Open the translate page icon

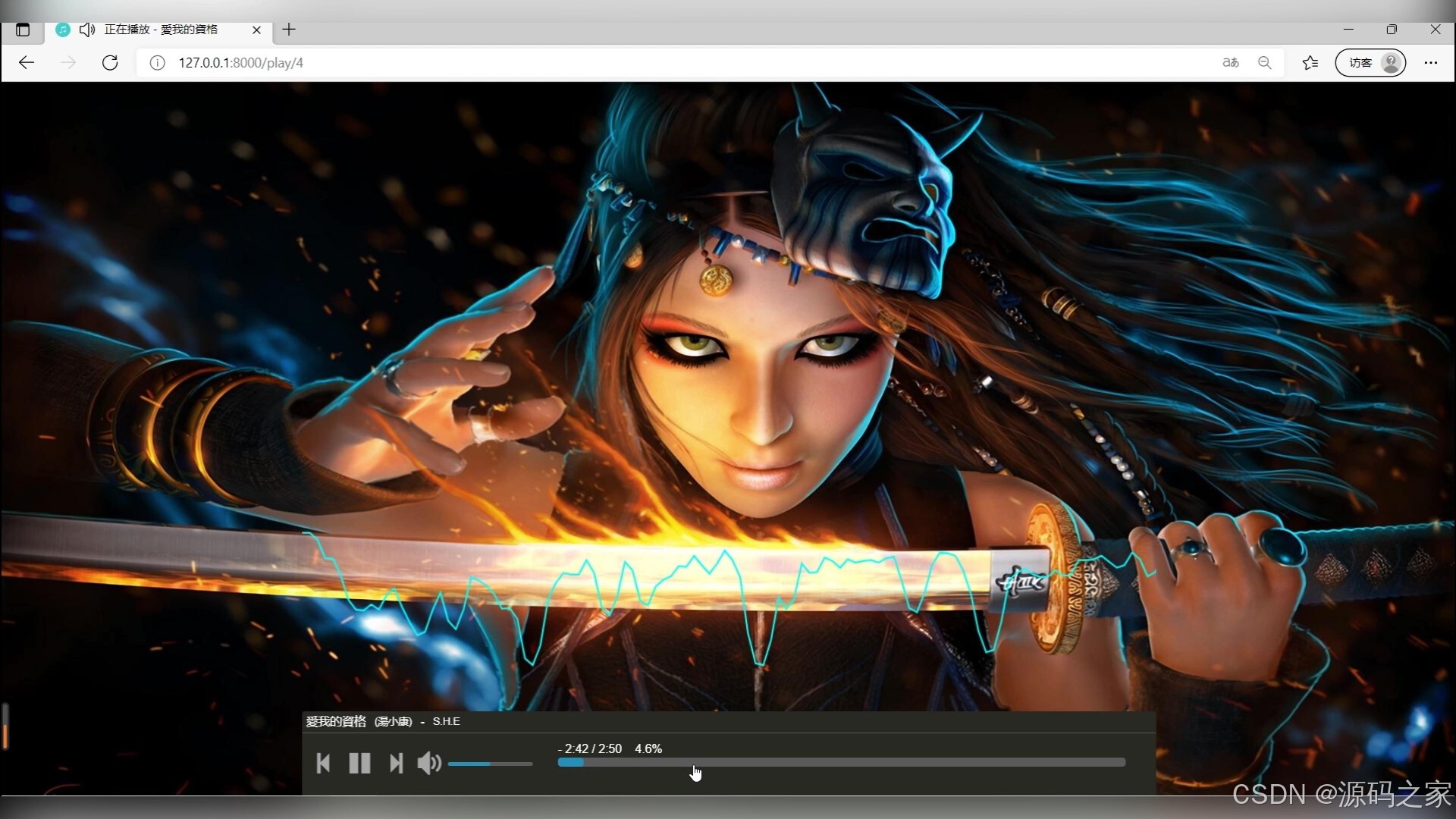tap(1230, 63)
